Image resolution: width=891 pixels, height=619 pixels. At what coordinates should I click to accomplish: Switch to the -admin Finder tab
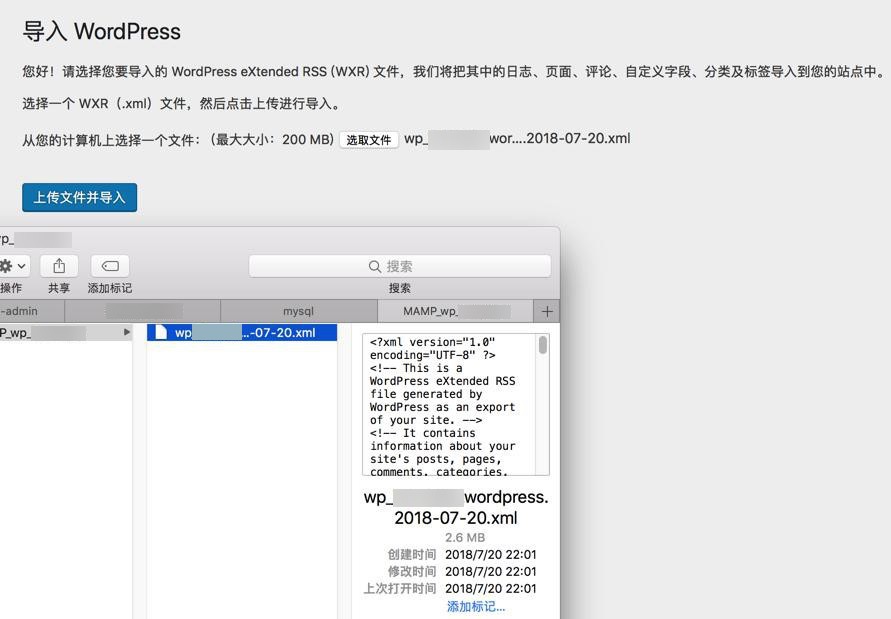pos(32,311)
